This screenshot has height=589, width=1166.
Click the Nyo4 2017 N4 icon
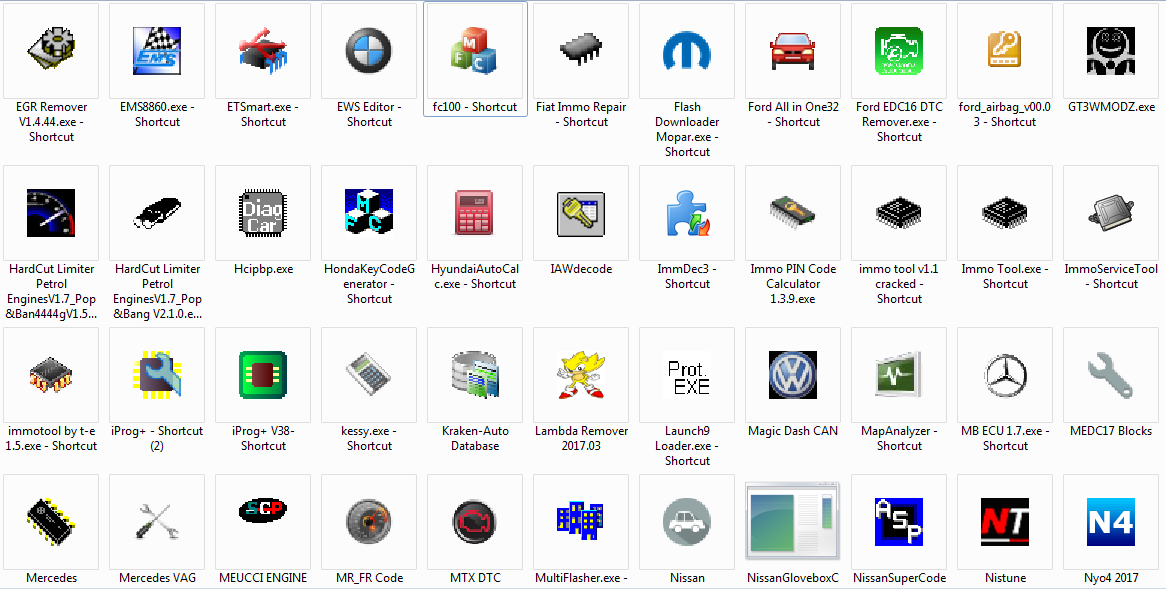point(1111,521)
